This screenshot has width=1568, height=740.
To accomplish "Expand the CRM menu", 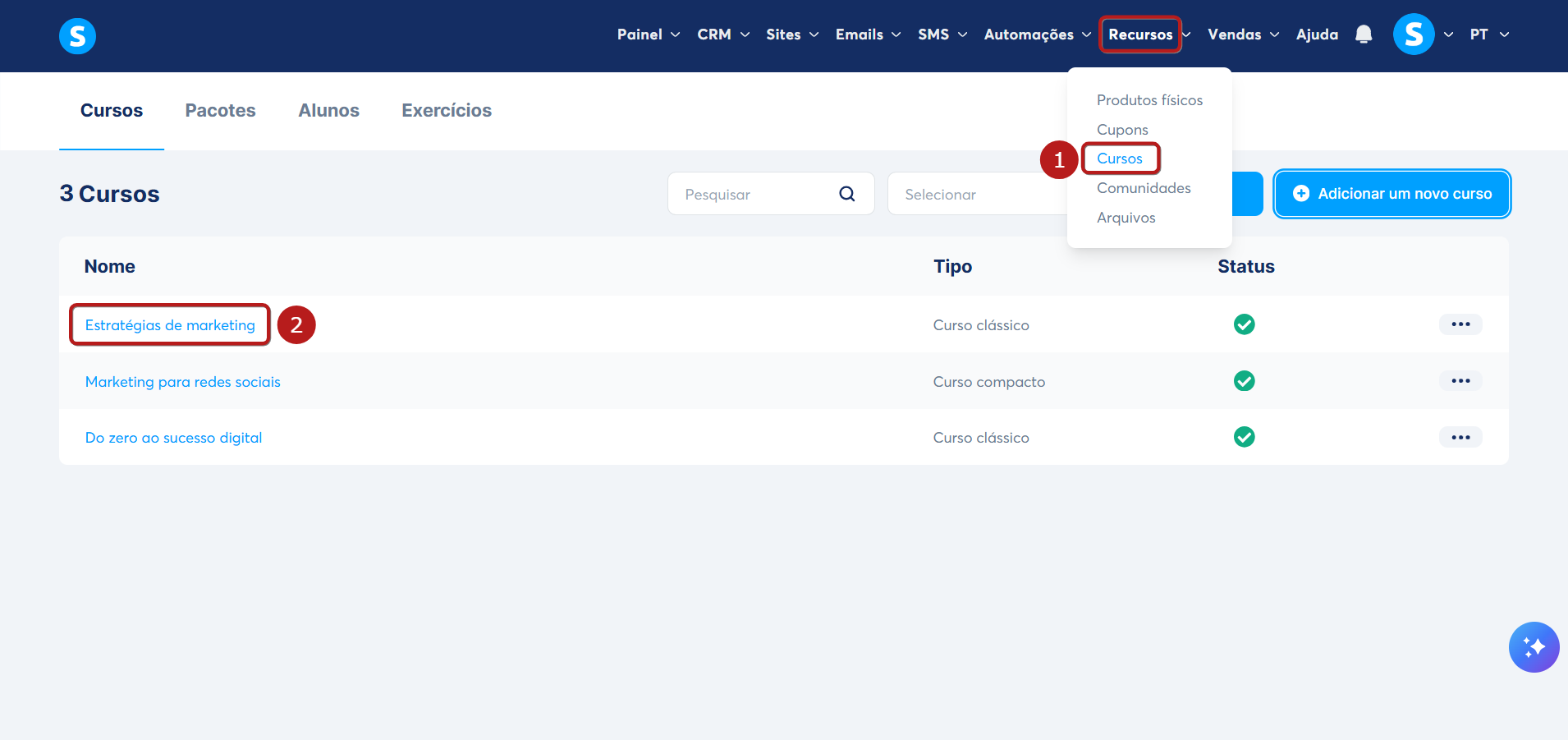I will (723, 34).
